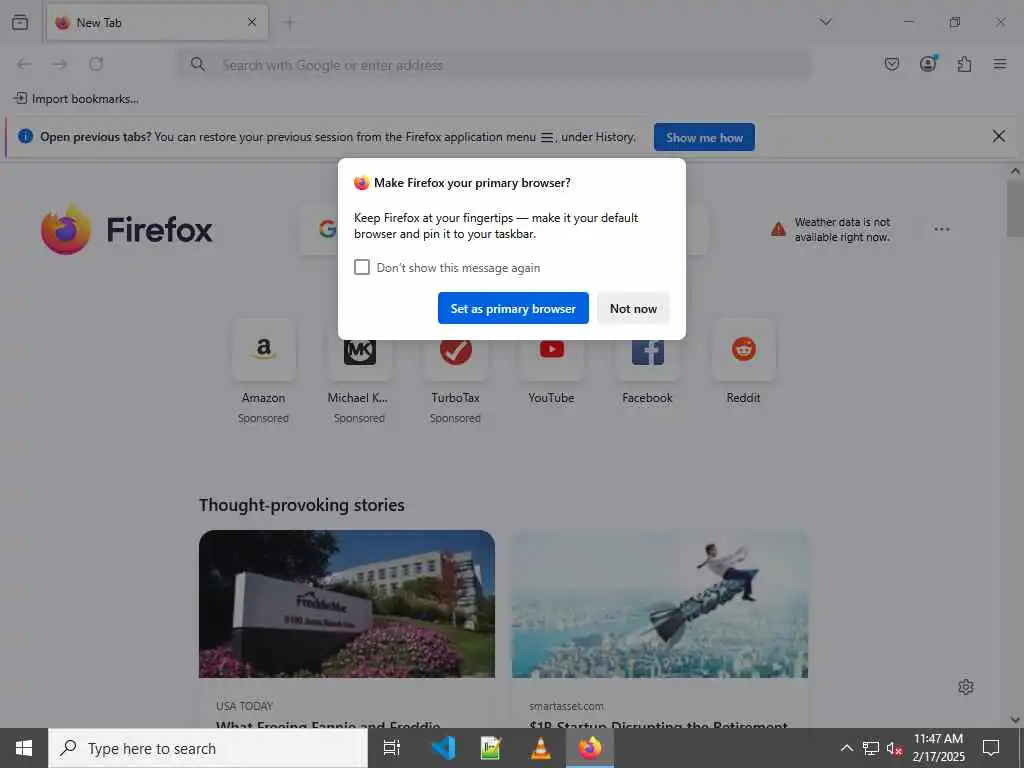The image size is (1024, 768).
Task: Click Set as primary browser
Action: 513,308
